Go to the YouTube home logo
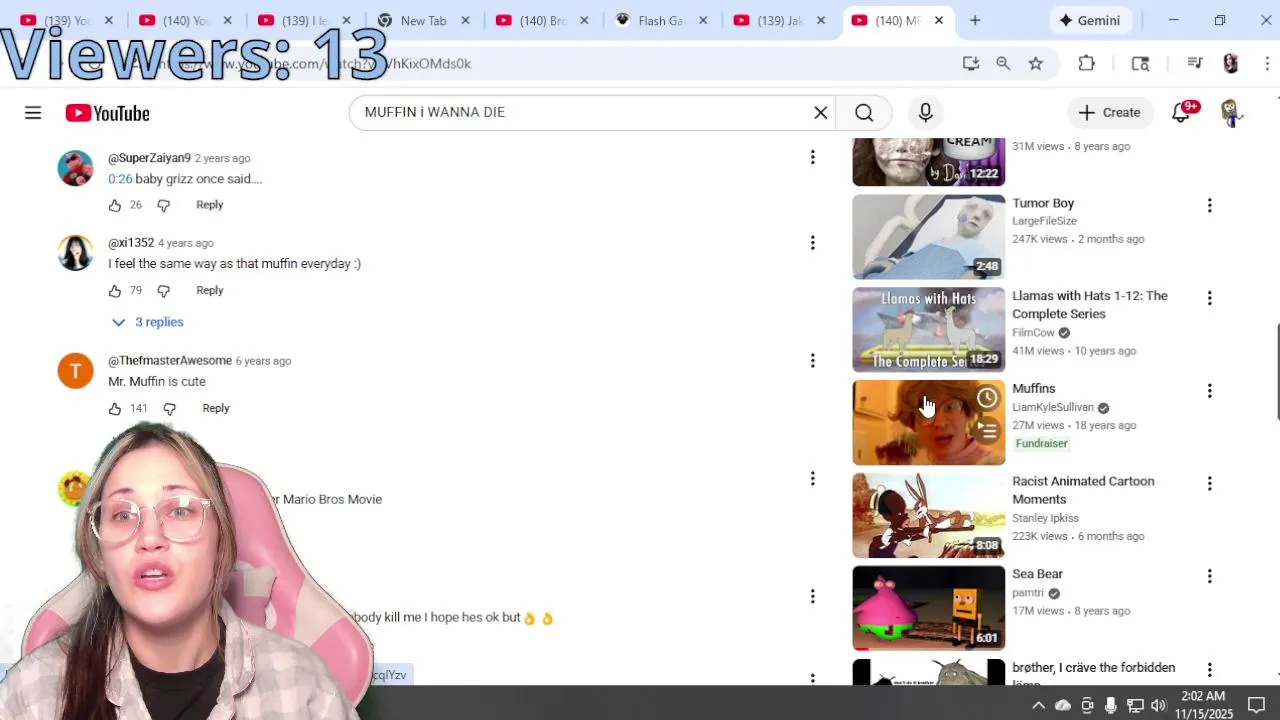Image resolution: width=1280 pixels, height=720 pixels. [x=108, y=113]
